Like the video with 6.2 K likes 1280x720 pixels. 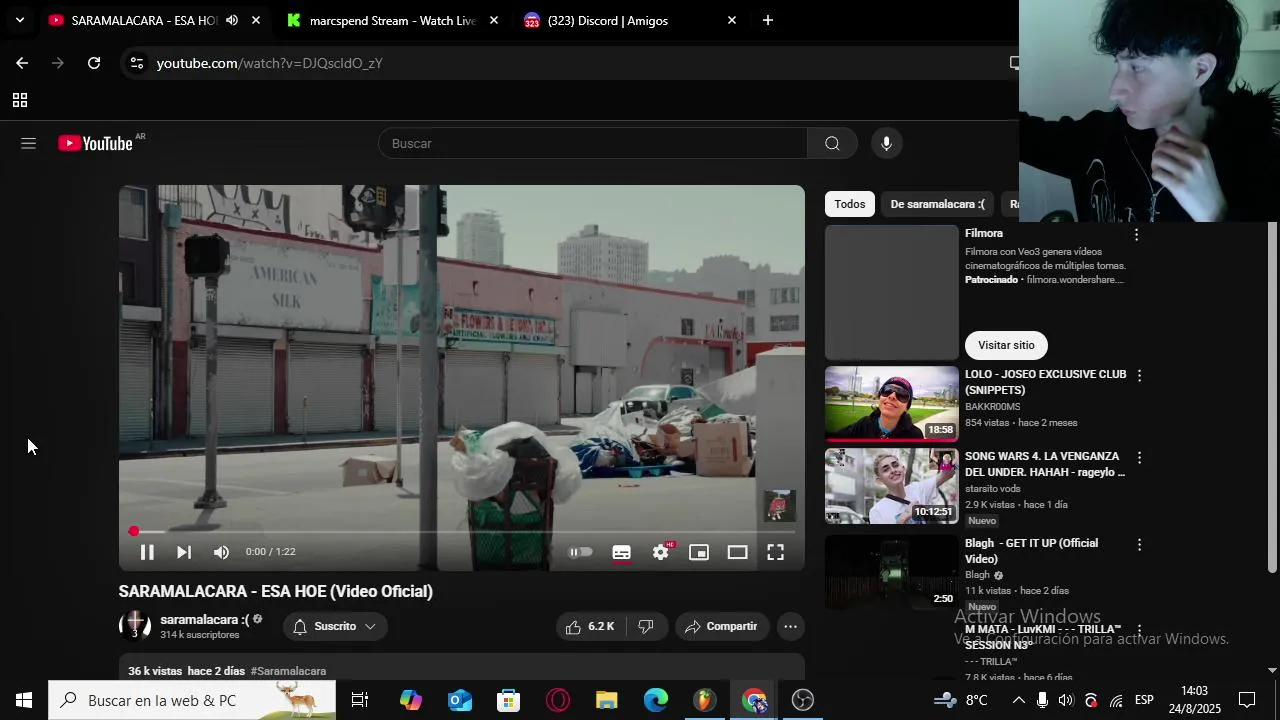pyautogui.click(x=590, y=627)
